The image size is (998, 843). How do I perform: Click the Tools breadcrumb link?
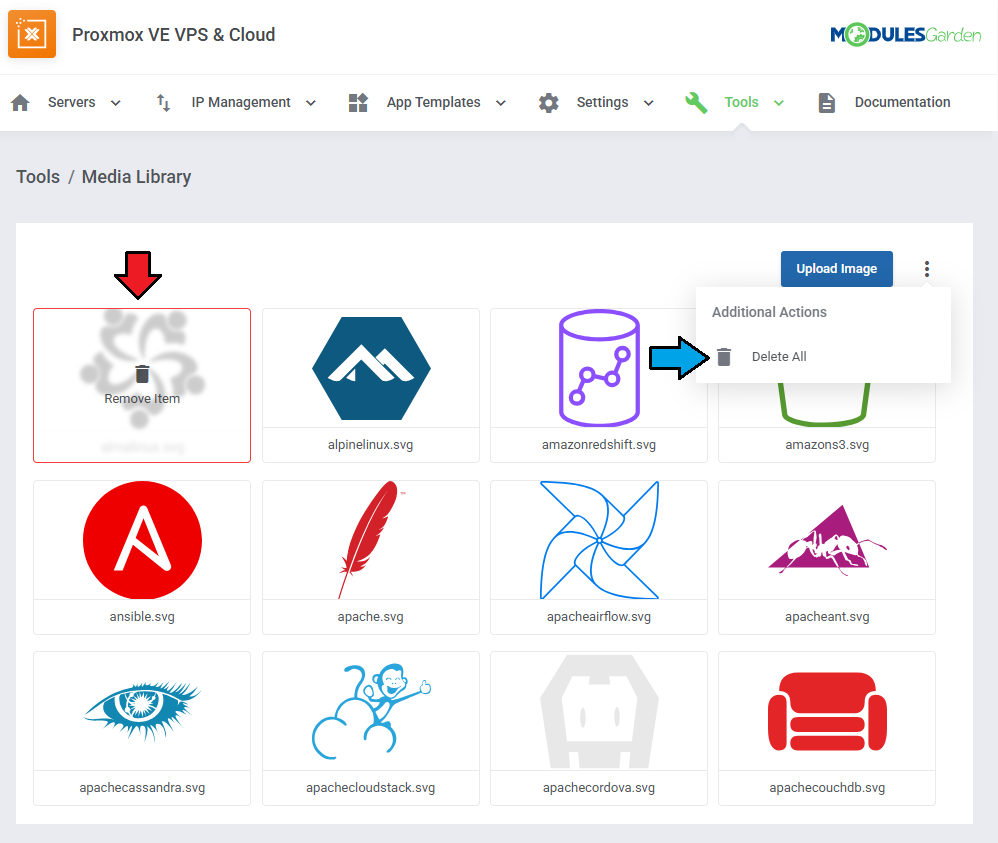38,176
